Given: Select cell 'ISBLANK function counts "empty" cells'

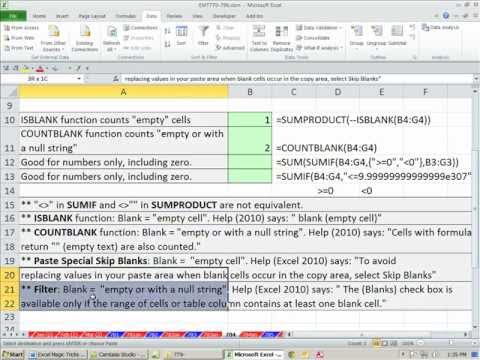Looking at the screenshot, I should tap(124, 120).
